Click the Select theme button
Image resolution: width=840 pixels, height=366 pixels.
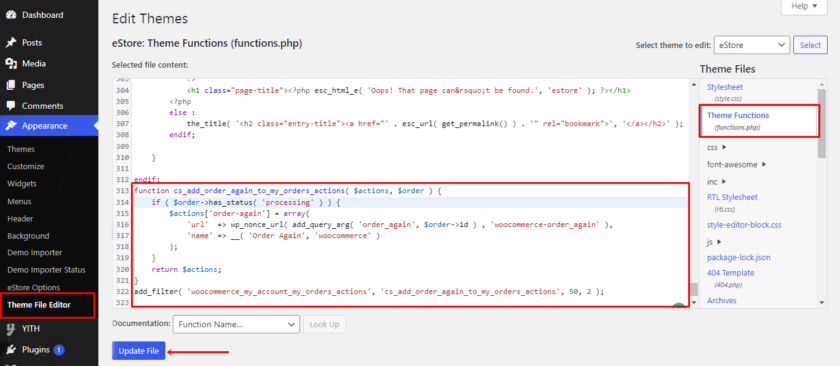point(810,45)
